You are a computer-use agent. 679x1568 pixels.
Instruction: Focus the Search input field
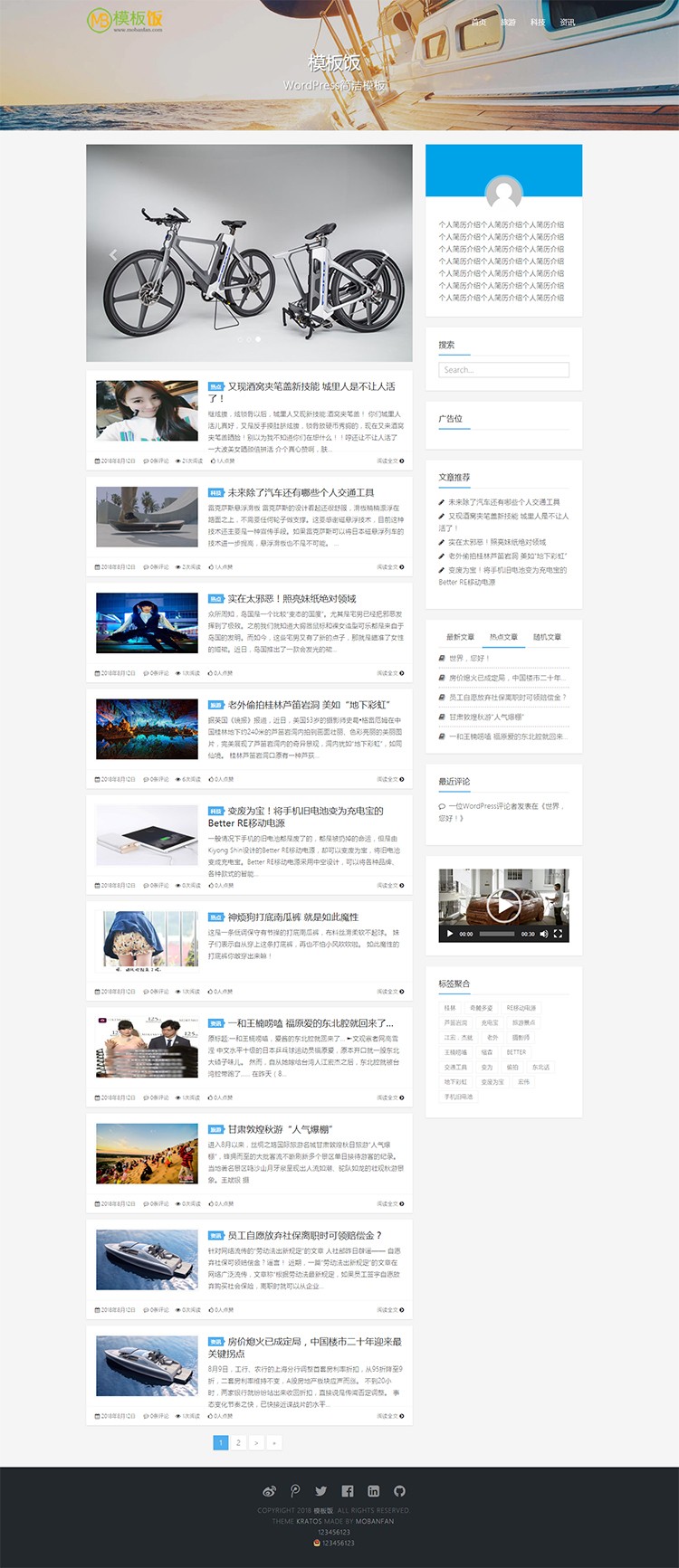[x=504, y=369]
